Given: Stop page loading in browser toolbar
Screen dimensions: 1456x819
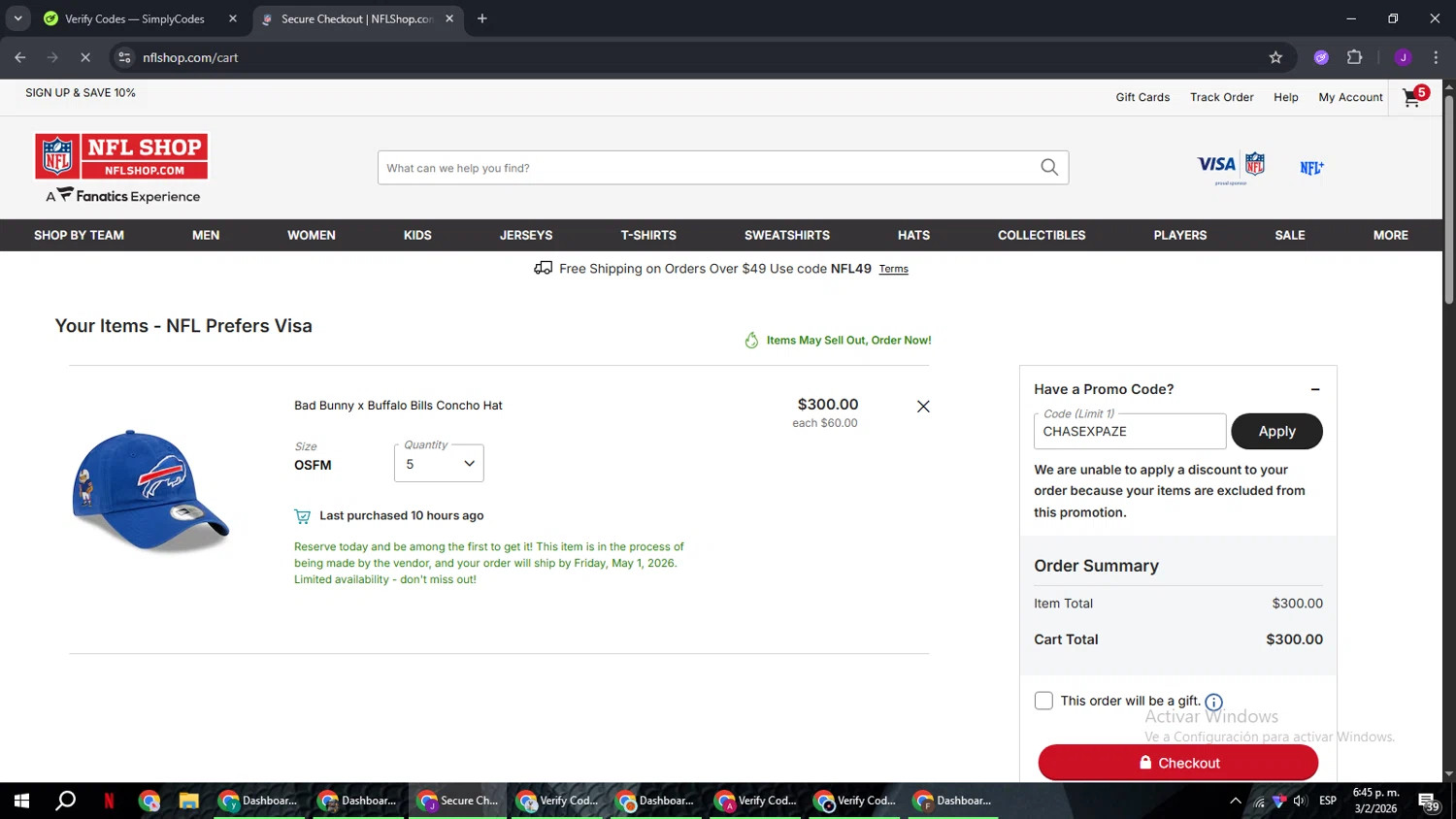Looking at the screenshot, I should point(85,57).
